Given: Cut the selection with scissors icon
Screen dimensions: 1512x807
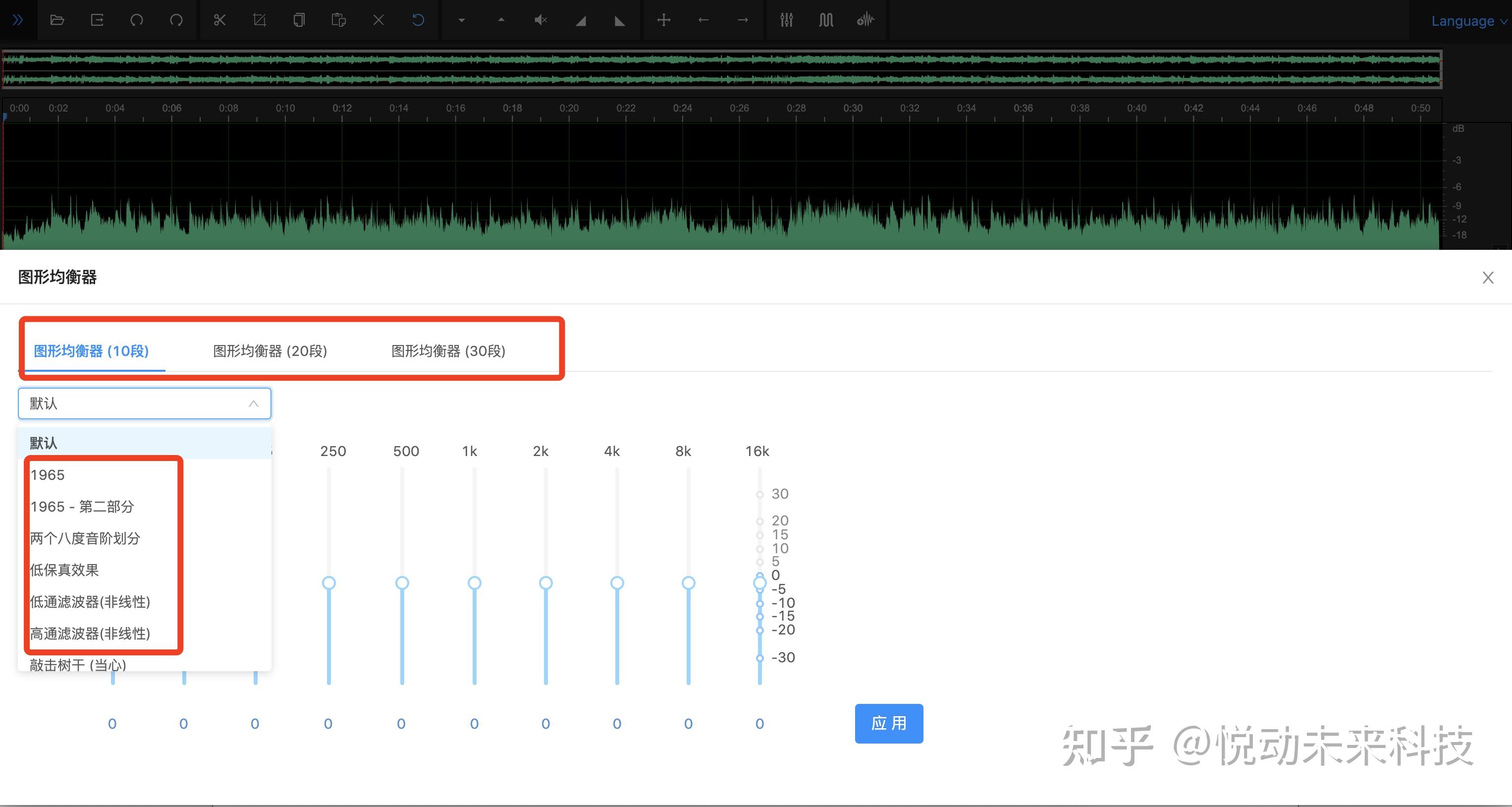Looking at the screenshot, I should [x=219, y=20].
